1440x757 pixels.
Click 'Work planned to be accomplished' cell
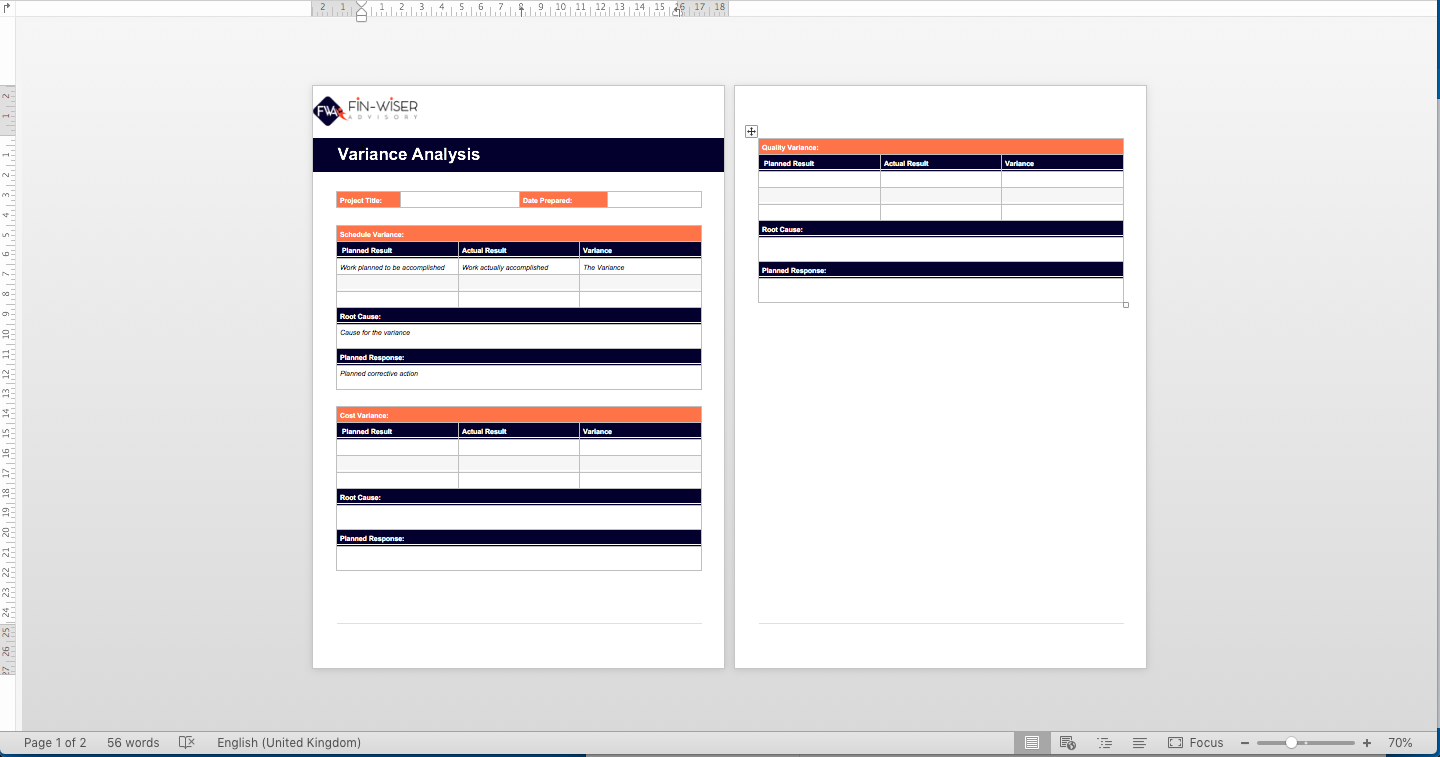coord(397,267)
